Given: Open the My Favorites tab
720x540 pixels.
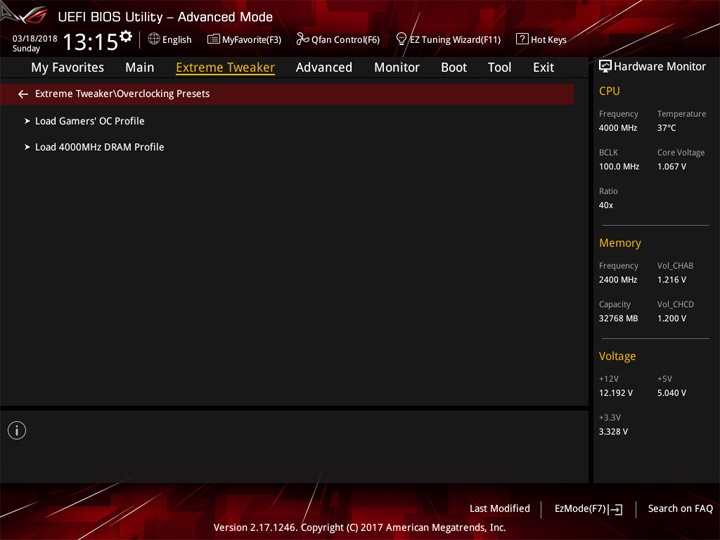Looking at the screenshot, I should [x=68, y=68].
